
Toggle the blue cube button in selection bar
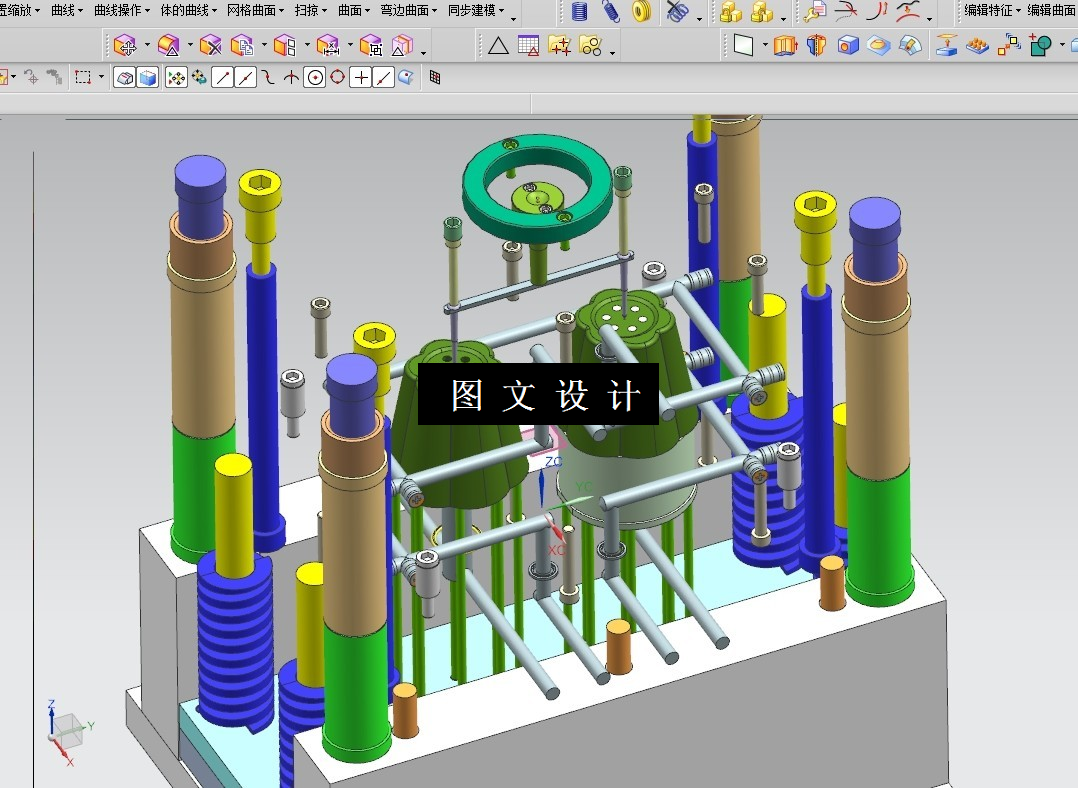click(x=148, y=78)
